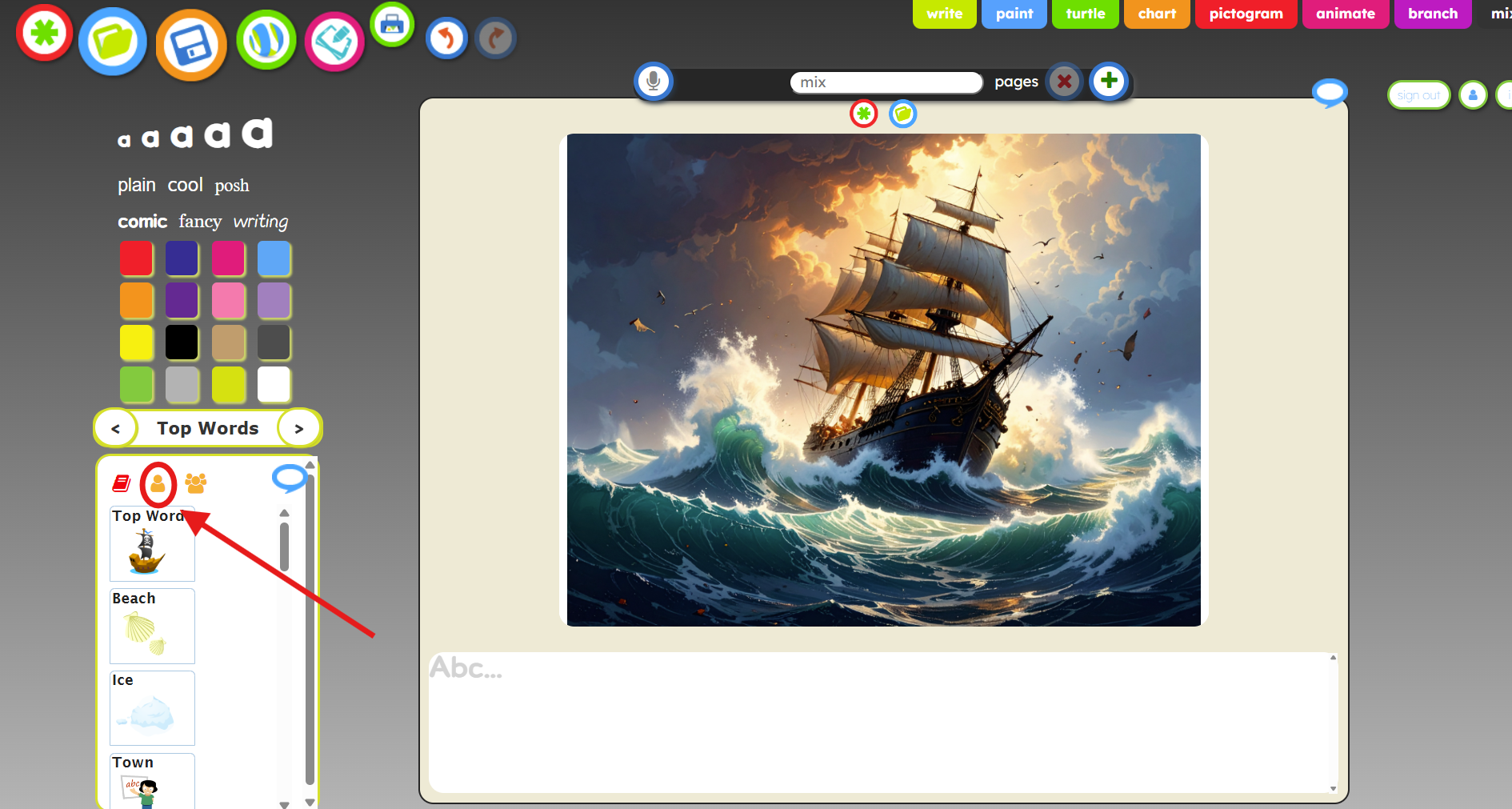Open the write tab
The height and width of the screenshot is (809, 1512).
(x=945, y=14)
